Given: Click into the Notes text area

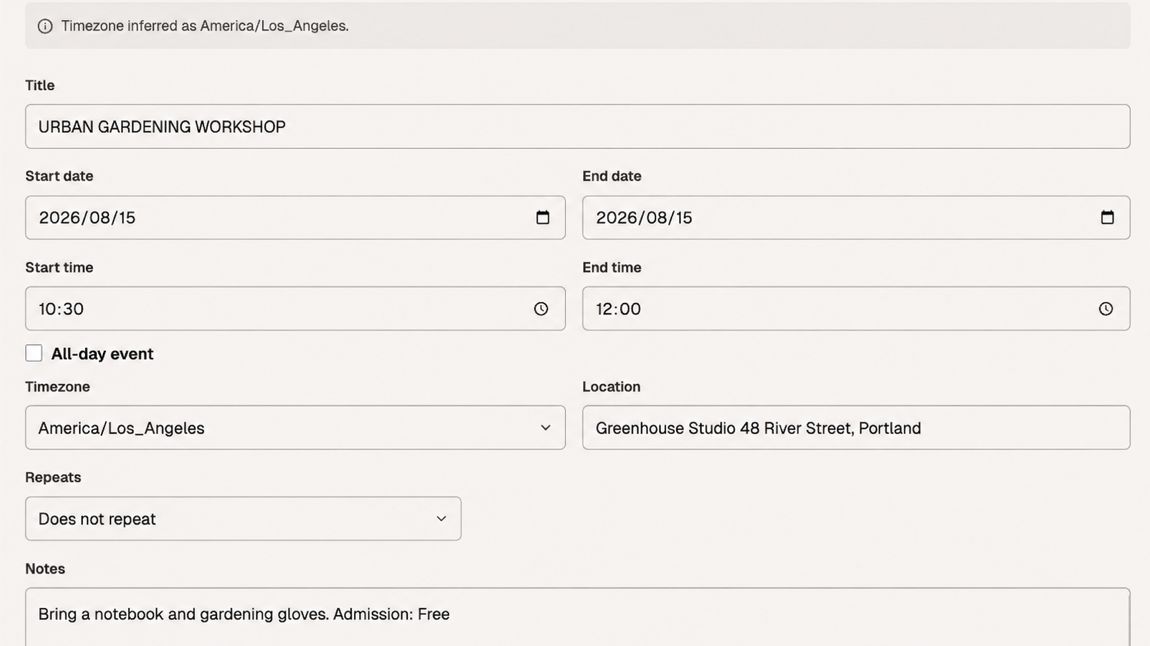Looking at the screenshot, I should click(x=577, y=617).
